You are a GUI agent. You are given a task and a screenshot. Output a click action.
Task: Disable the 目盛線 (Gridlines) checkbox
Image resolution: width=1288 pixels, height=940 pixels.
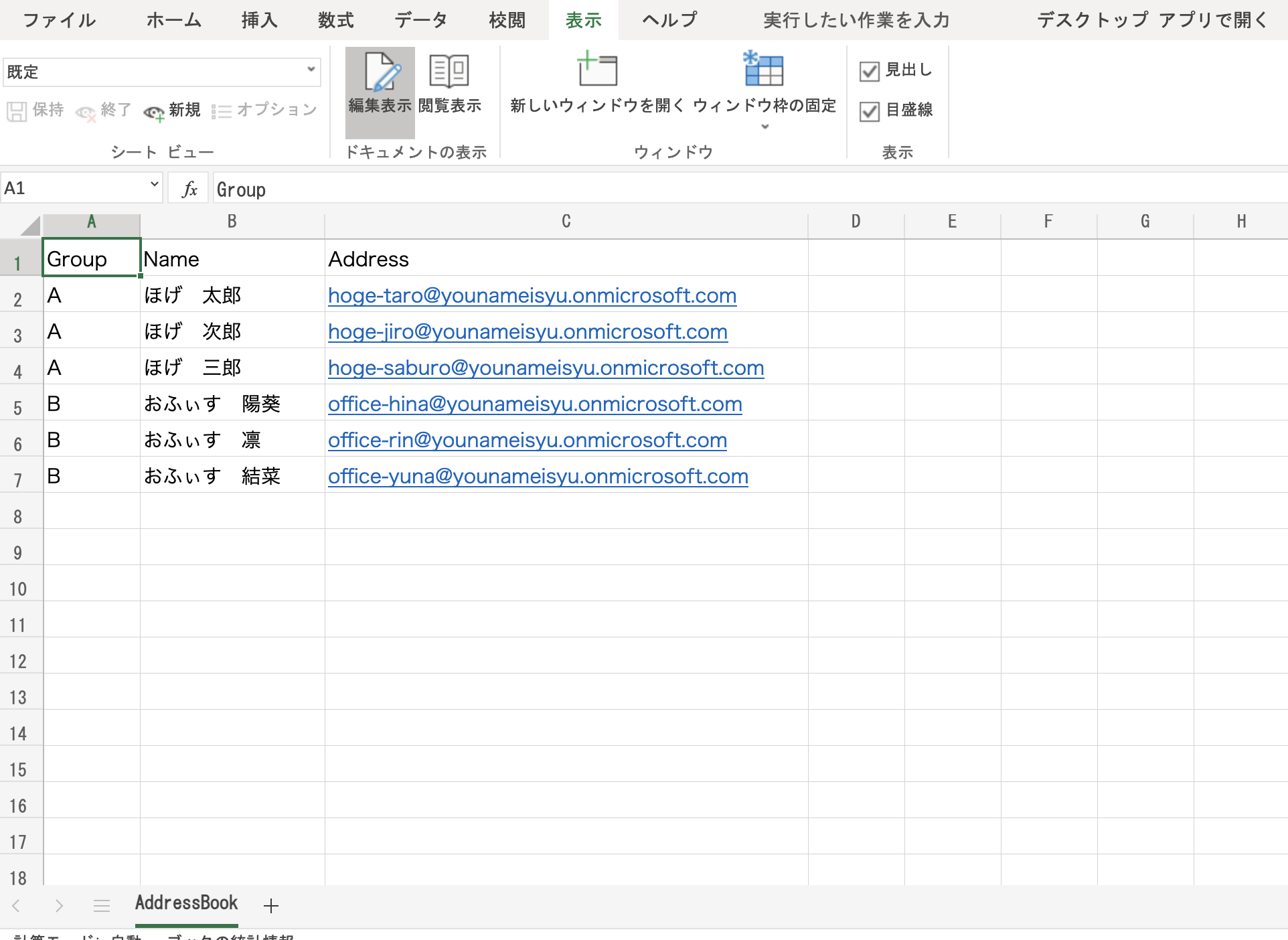click(870, 111)
